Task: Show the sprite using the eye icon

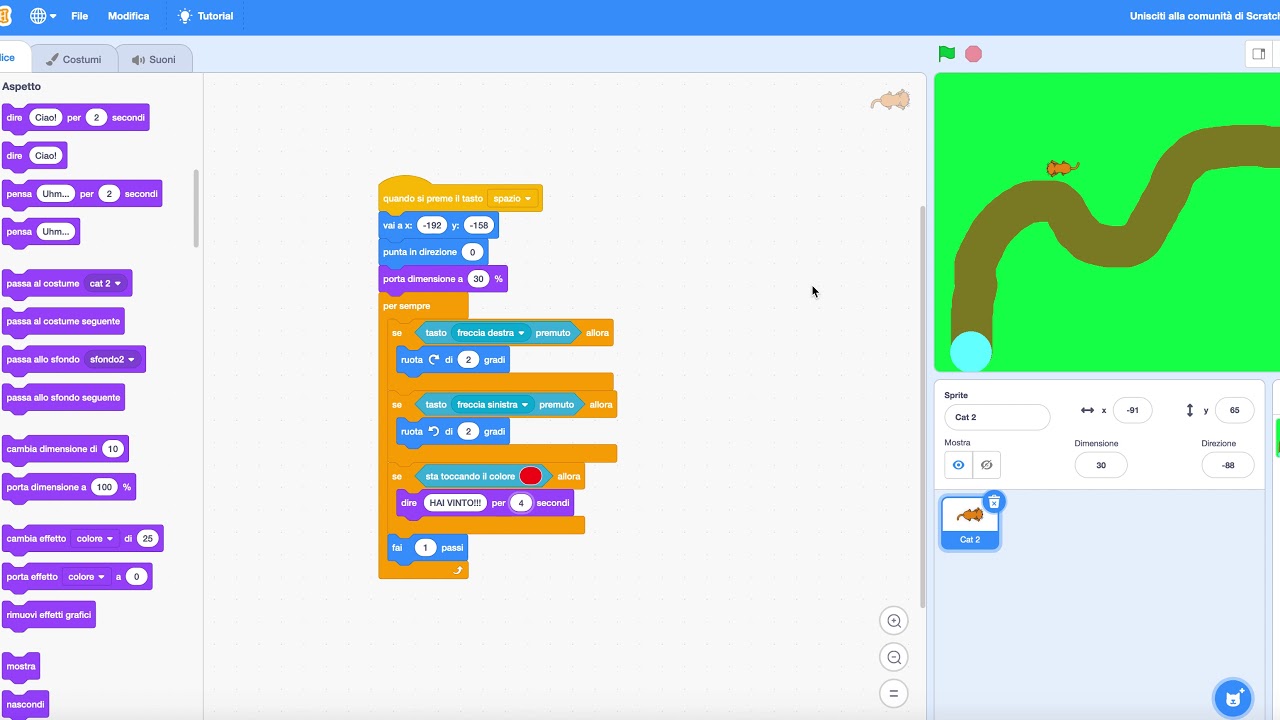Action: pyautogui.click(x=958, y=465)
